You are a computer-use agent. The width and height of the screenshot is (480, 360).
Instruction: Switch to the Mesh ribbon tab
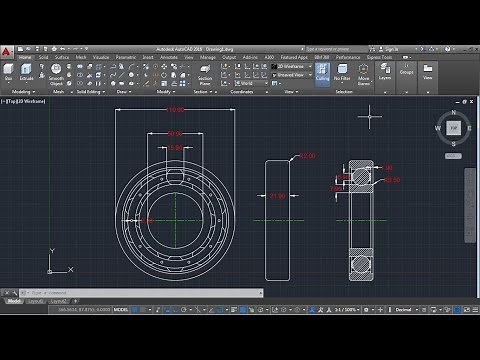click(x=81, y=57)
